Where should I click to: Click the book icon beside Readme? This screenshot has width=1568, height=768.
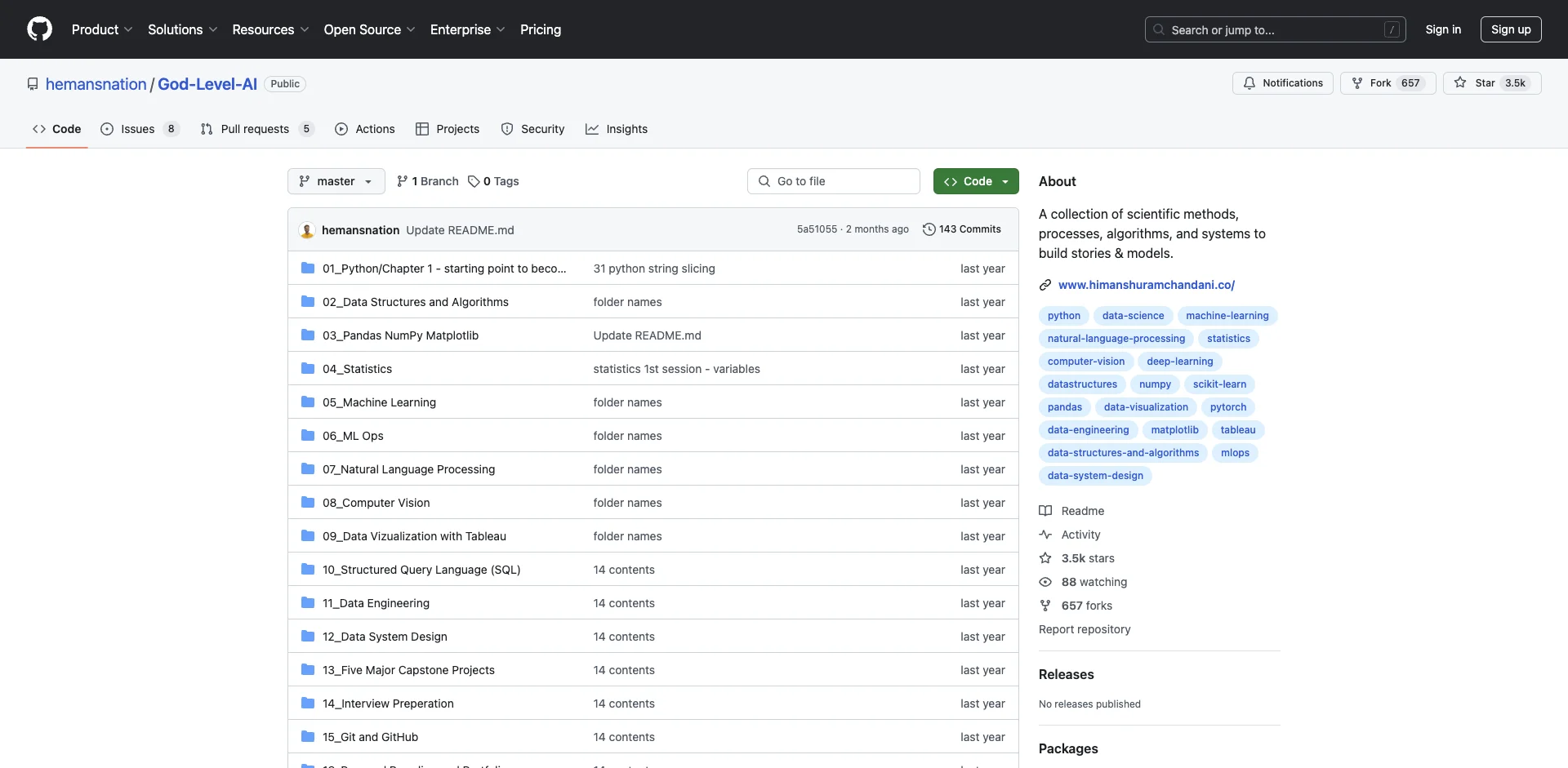point(1045,511)
